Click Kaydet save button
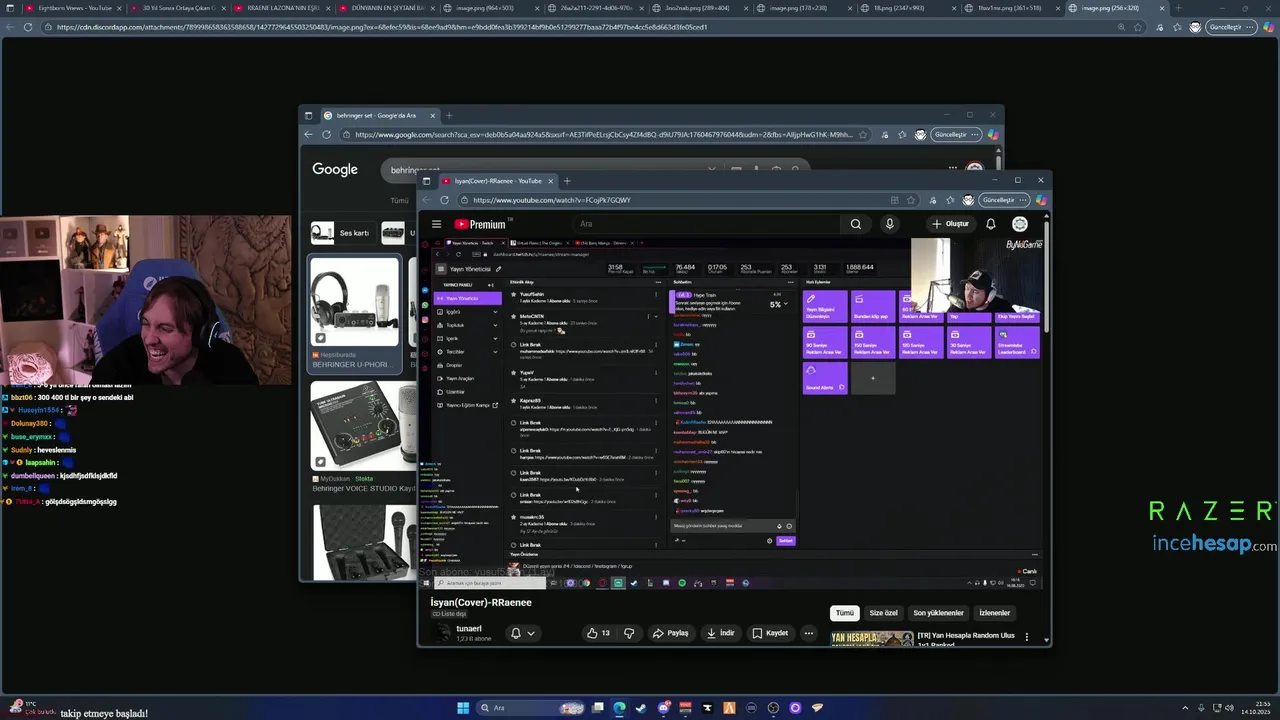The width and height of the screenshot is (1280, 720). (x=770, y=633)
